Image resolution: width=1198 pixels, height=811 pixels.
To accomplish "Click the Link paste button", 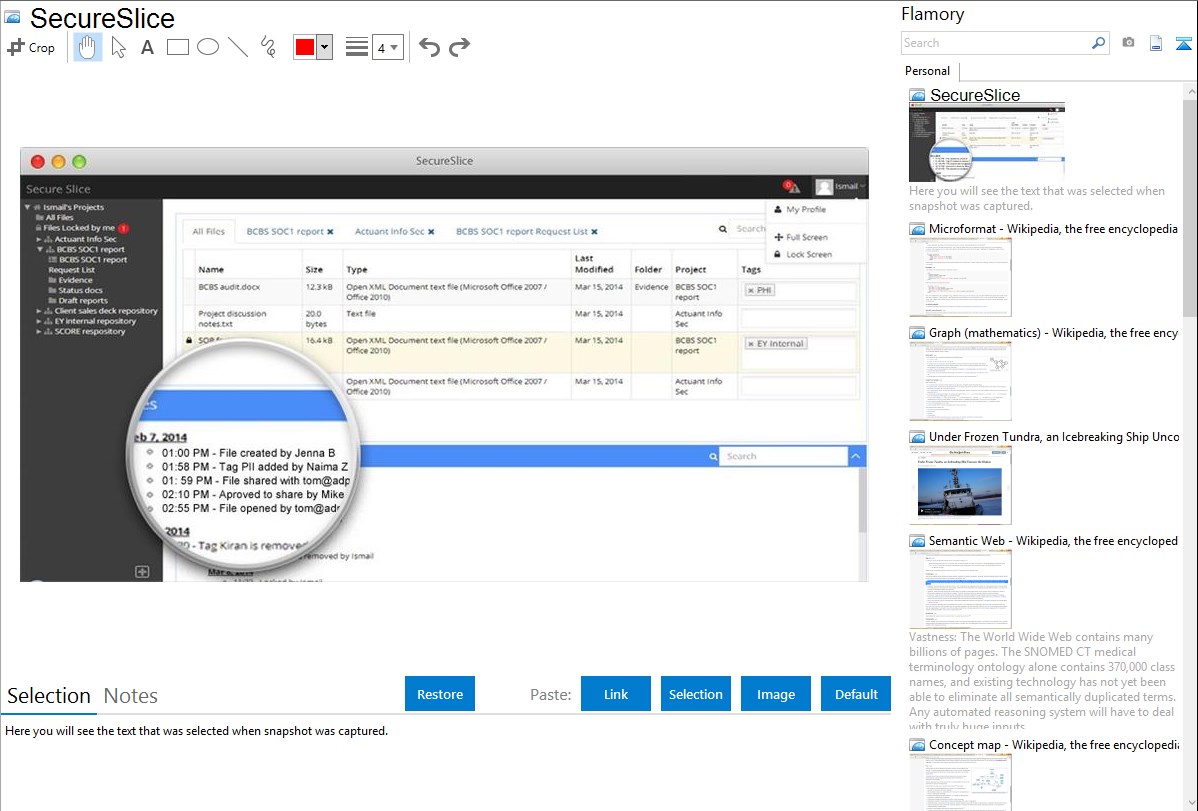I will pyautogui.click(x=616, y=694).
